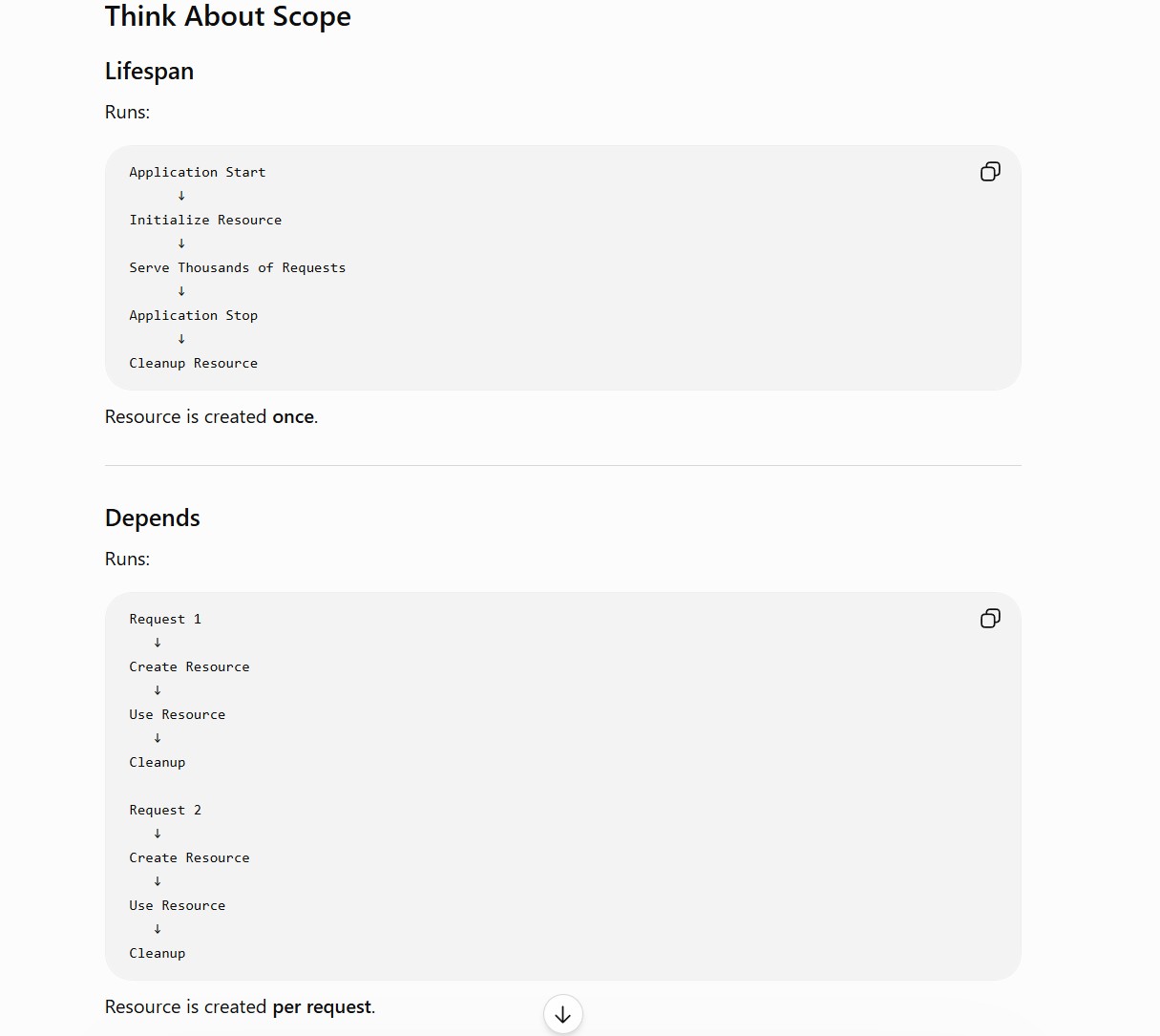Image resolution: width=1160 pixels, height=1036 pixels.
Task: Click "Runs:" label under Lifespan heading
Action: (x=128, y=113)
